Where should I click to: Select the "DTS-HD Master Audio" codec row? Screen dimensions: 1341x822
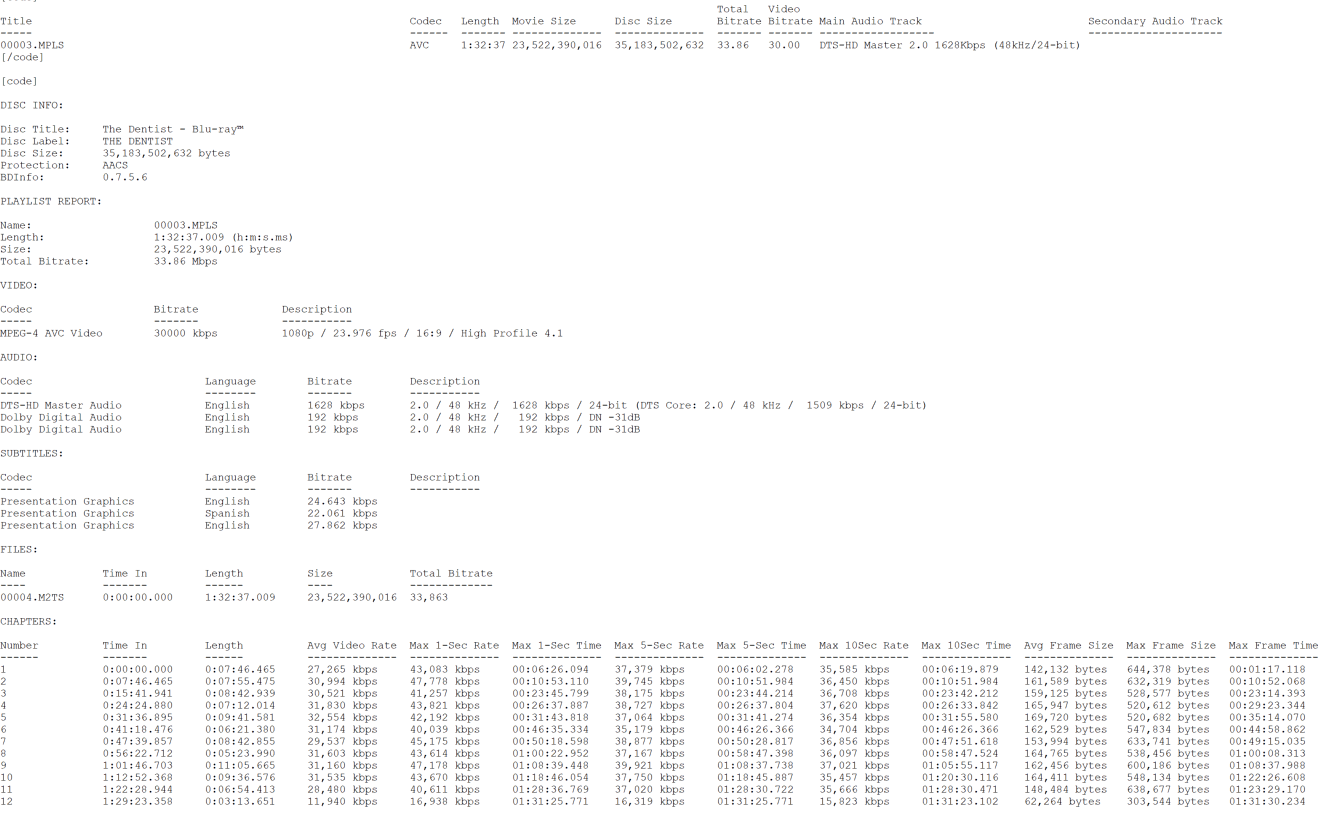click(x=61, y=405)
